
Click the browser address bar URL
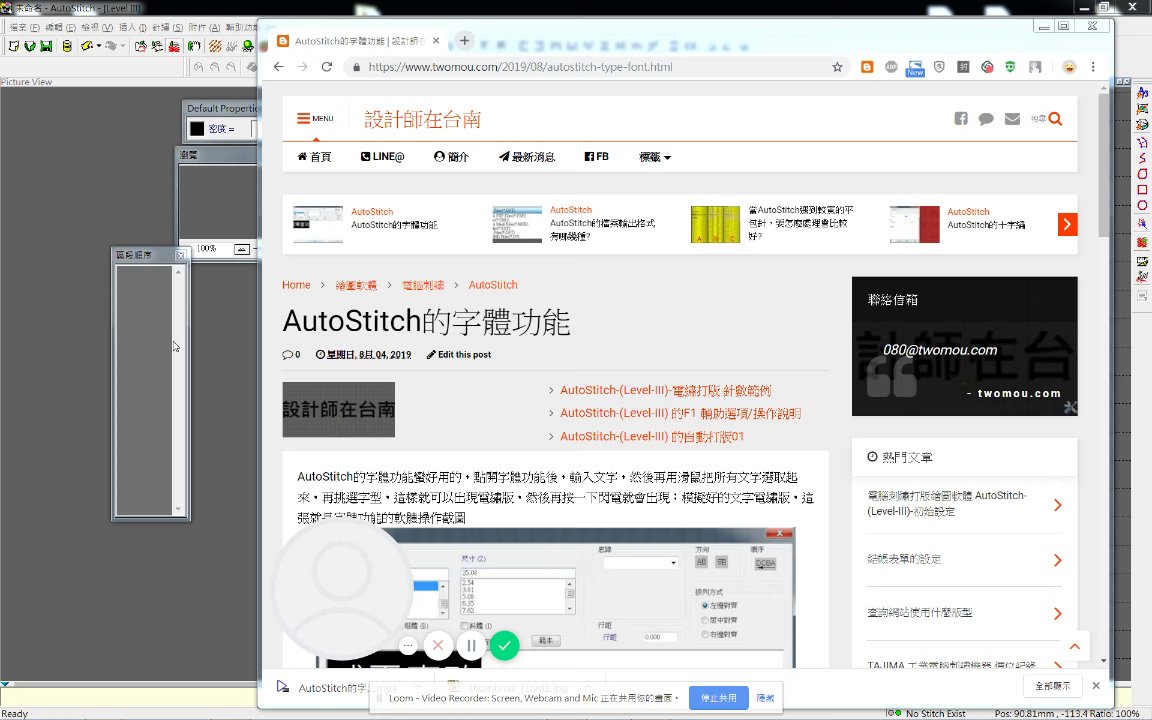click(520, 67)
